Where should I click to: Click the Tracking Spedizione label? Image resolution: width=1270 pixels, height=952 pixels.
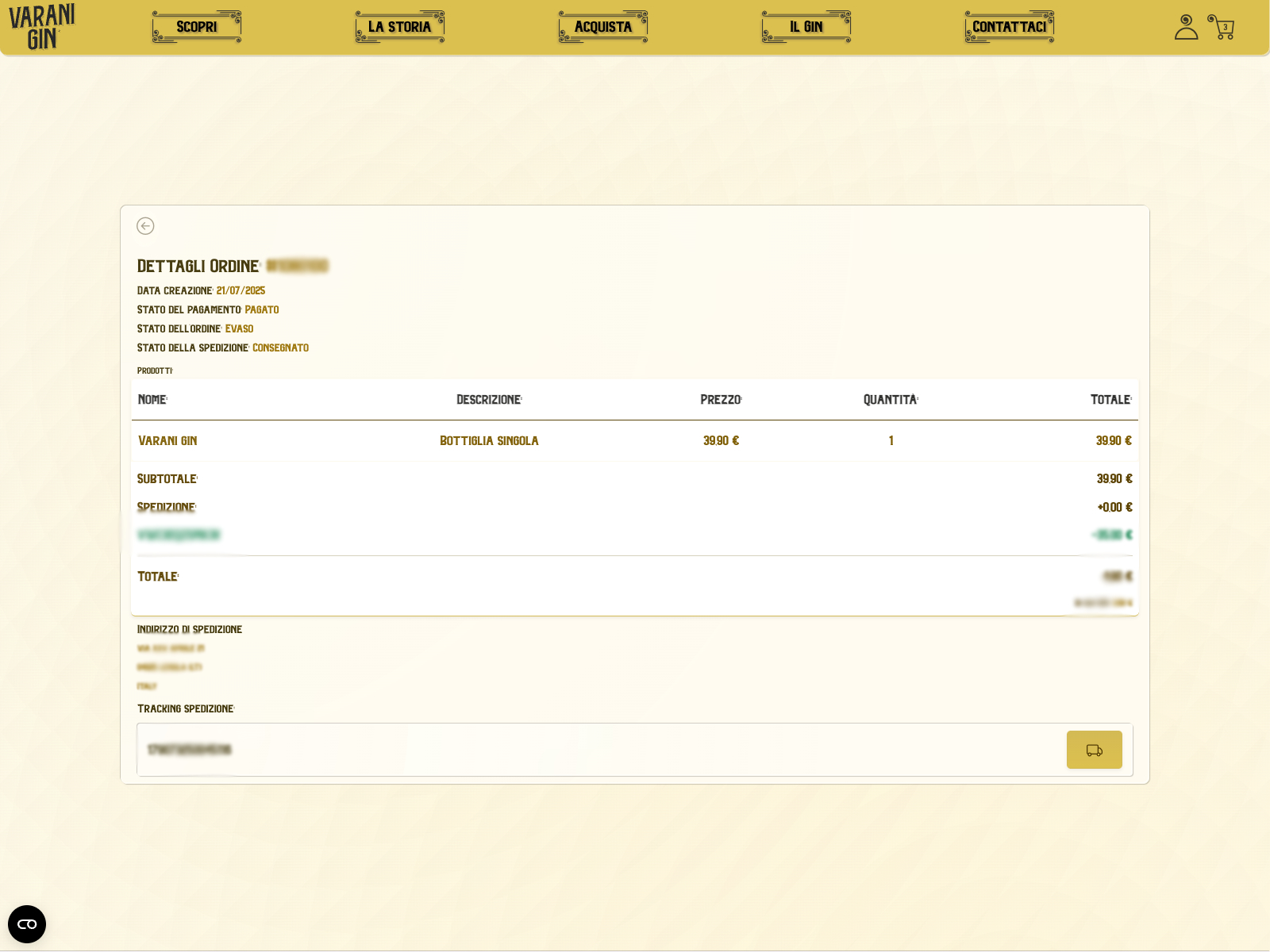(x=186, y=709)
